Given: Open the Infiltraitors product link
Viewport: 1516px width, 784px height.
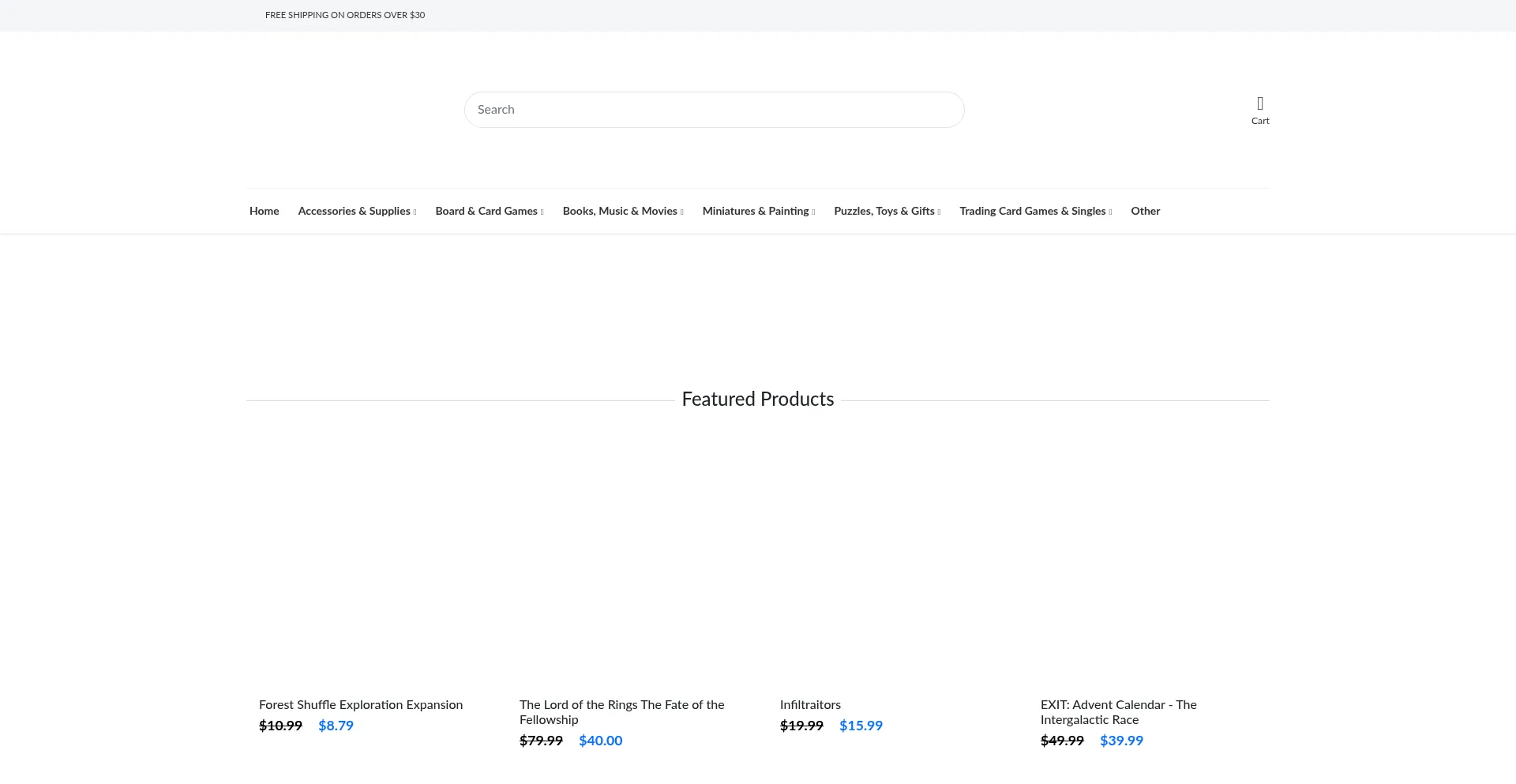Looking at the screenshot, I should click(x=810, y=704).
